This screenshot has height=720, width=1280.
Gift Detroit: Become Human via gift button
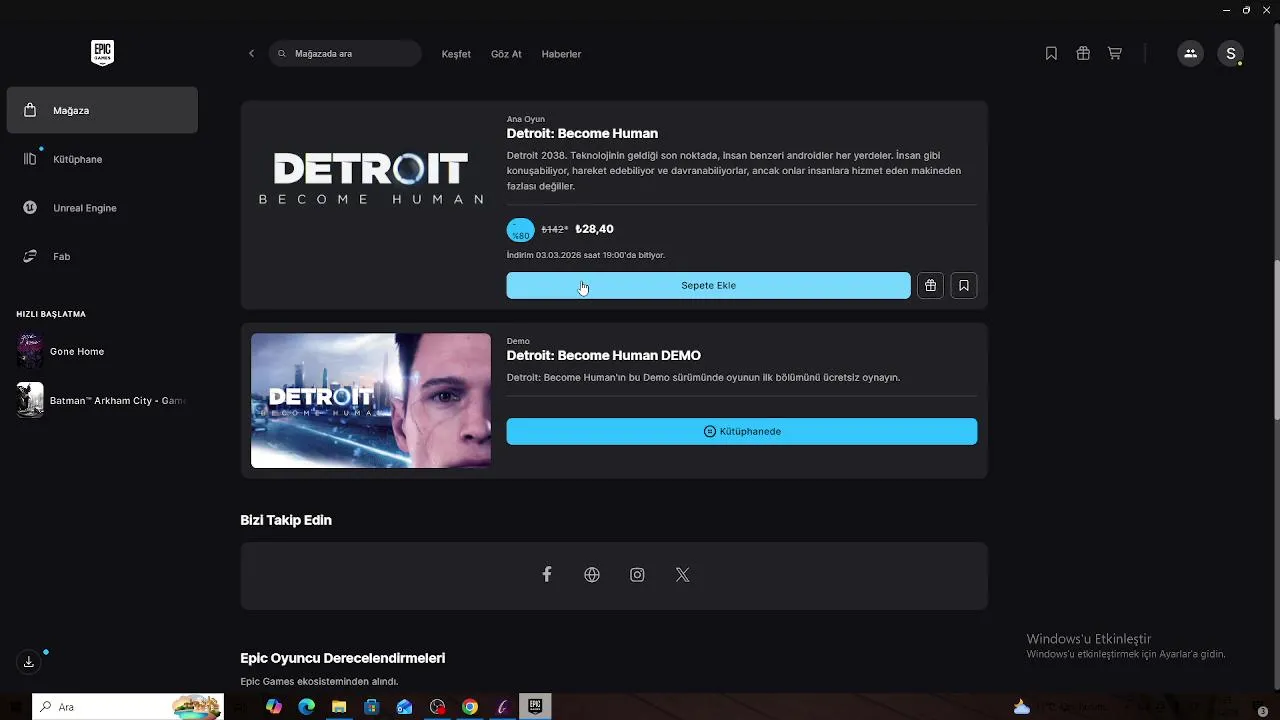930,286
